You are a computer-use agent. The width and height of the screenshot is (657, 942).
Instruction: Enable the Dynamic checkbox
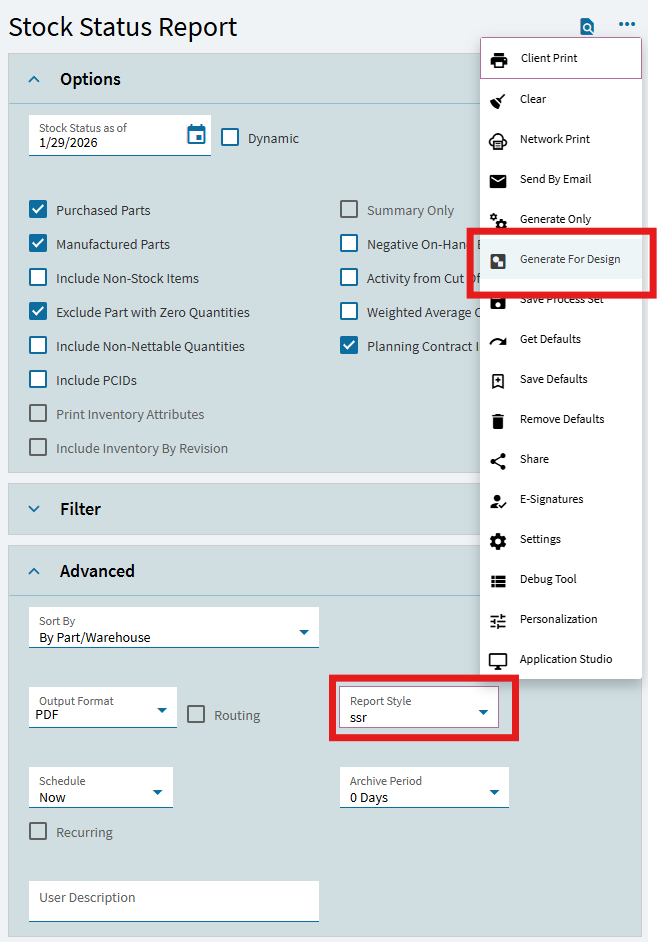click(x=230, y=138)
